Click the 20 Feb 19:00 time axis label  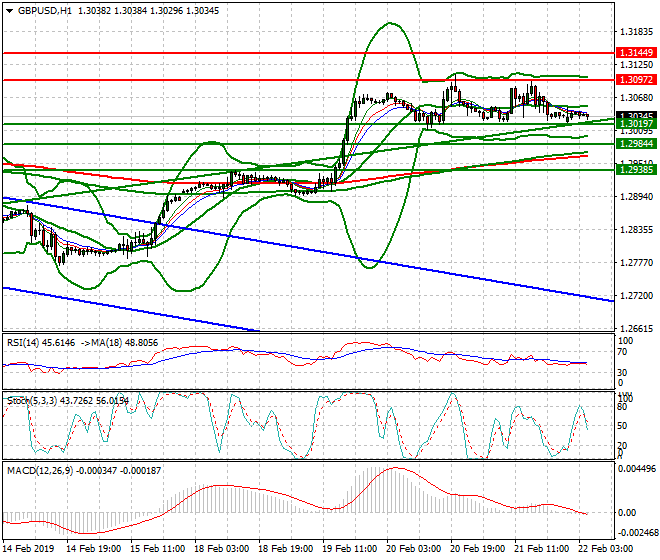477,549
